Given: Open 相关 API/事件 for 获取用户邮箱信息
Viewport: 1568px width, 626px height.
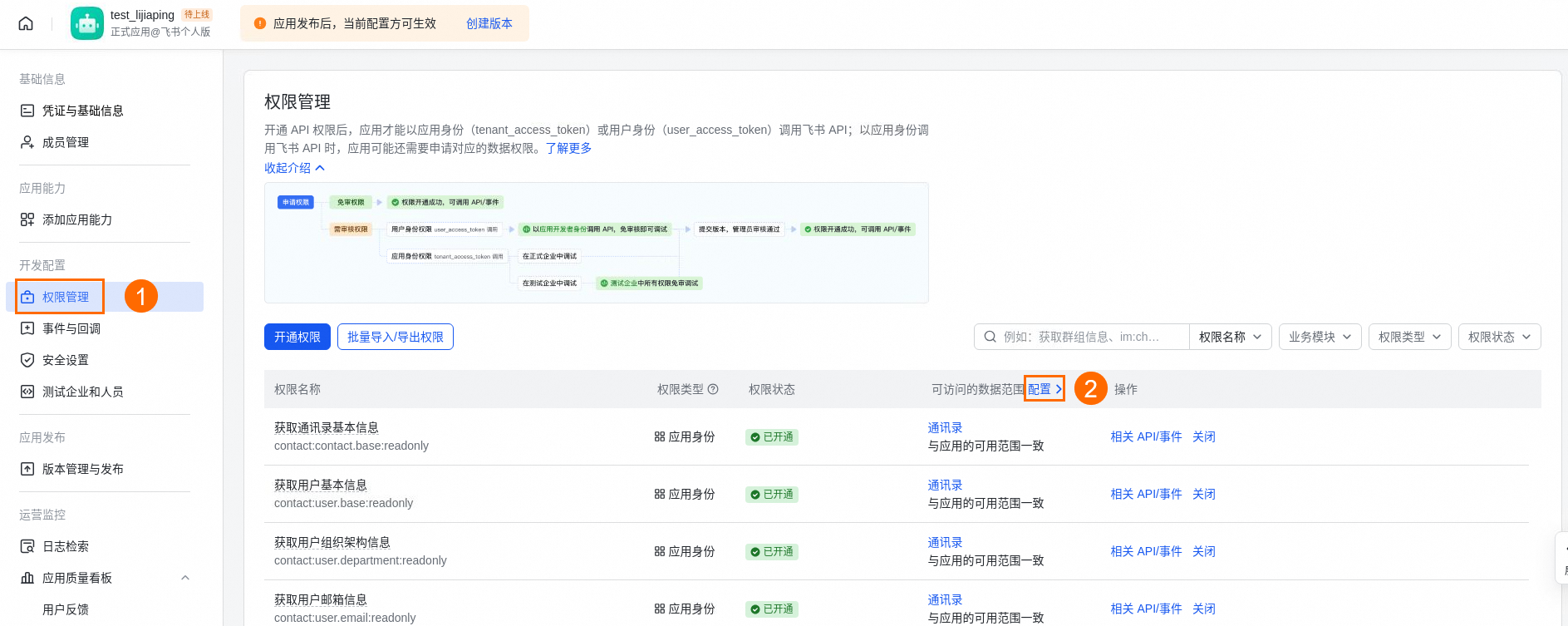Looking at the screenshot, I should (1146, 609).
